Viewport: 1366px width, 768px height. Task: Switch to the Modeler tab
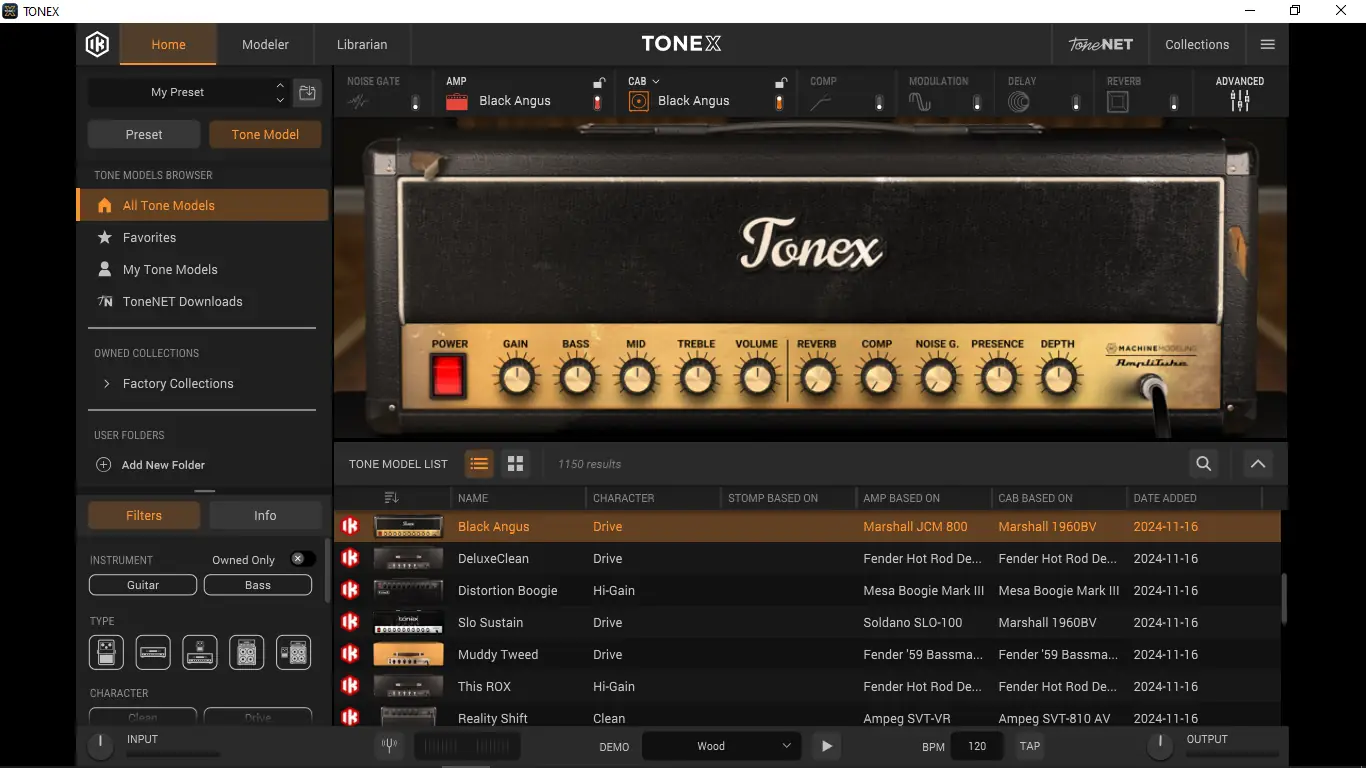[x=265, y=44]
